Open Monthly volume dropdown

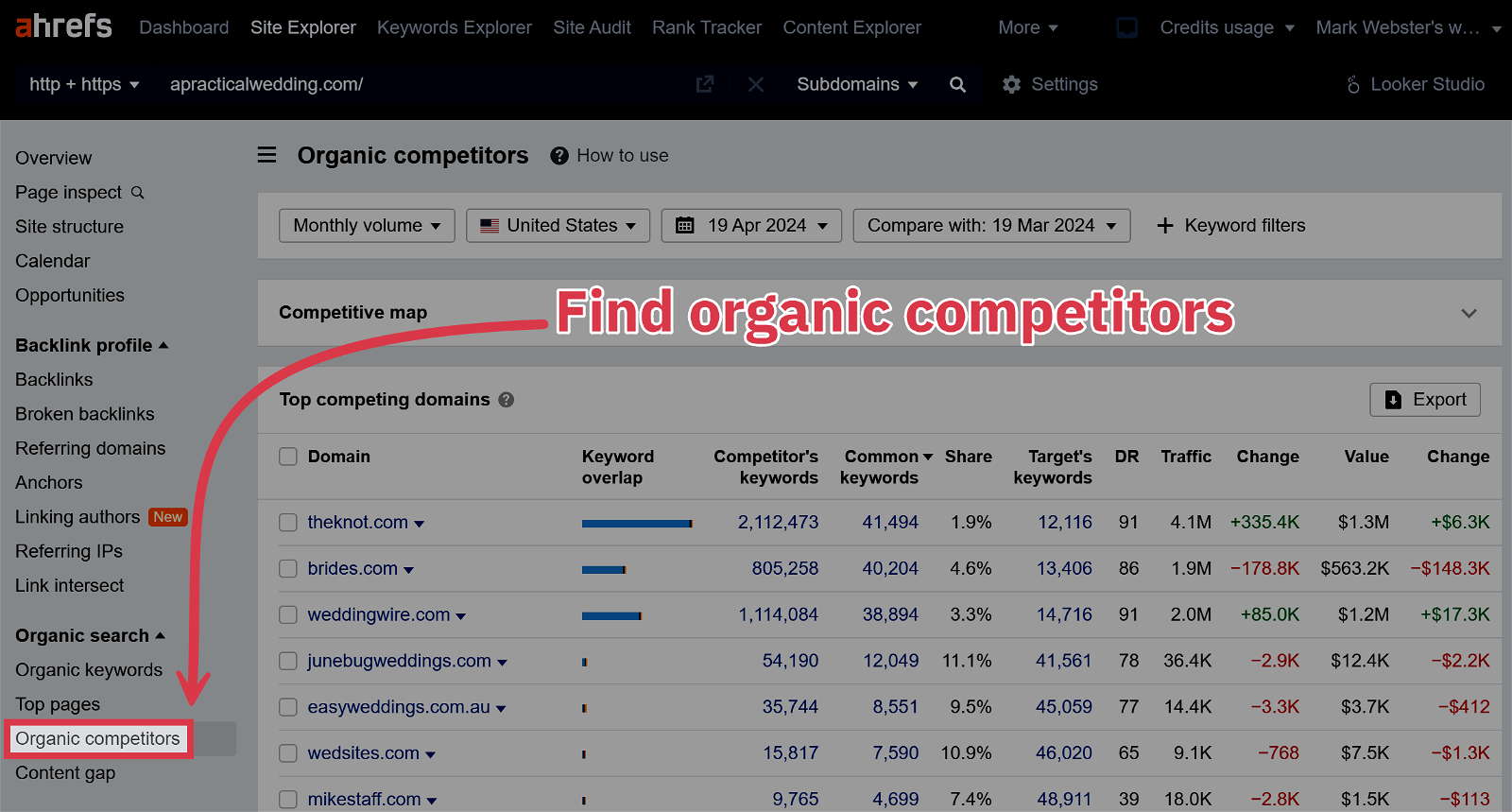367,225
